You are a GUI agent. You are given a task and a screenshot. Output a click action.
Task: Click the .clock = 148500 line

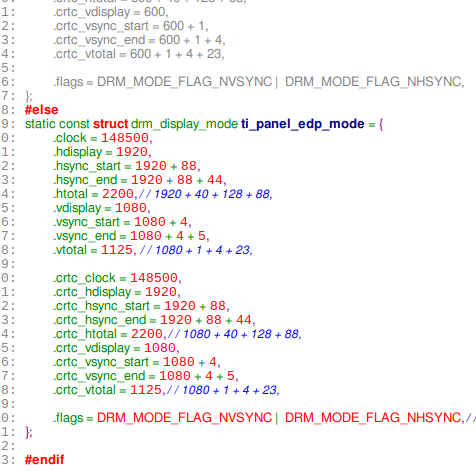[x=103, y=138]
